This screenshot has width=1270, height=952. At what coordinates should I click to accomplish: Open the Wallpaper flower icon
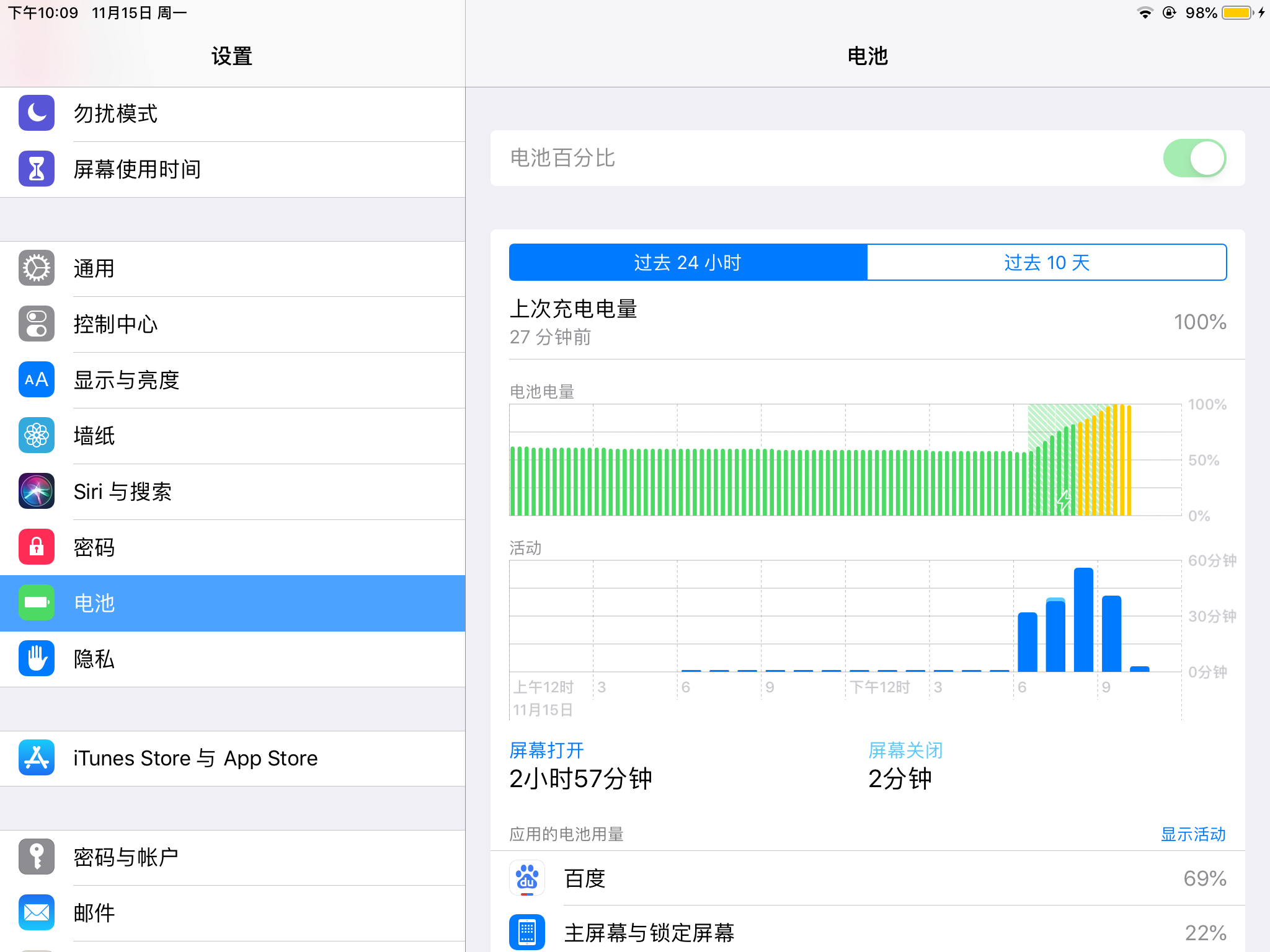pos(37,436)
